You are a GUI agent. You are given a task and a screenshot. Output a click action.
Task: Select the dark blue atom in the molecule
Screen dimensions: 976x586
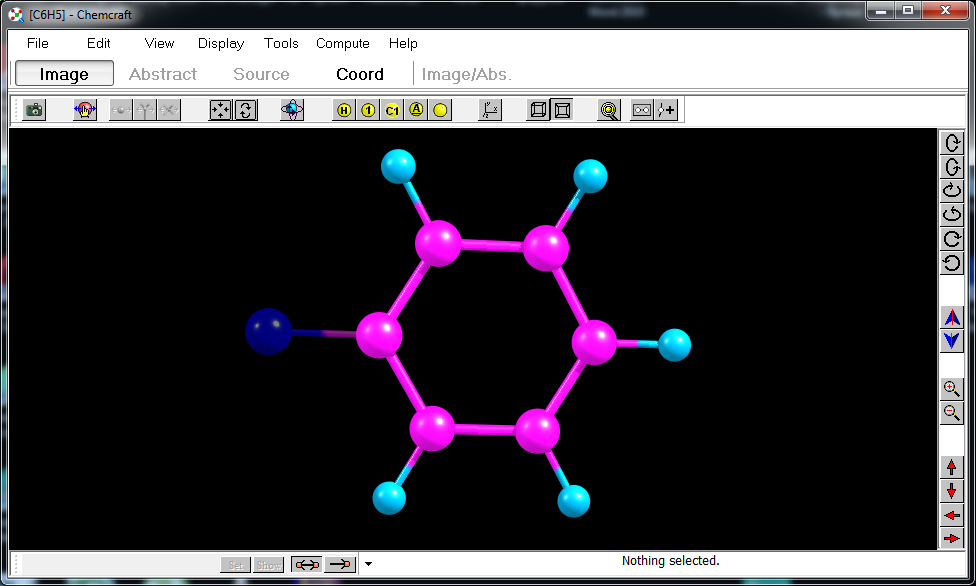click(269, 331)
